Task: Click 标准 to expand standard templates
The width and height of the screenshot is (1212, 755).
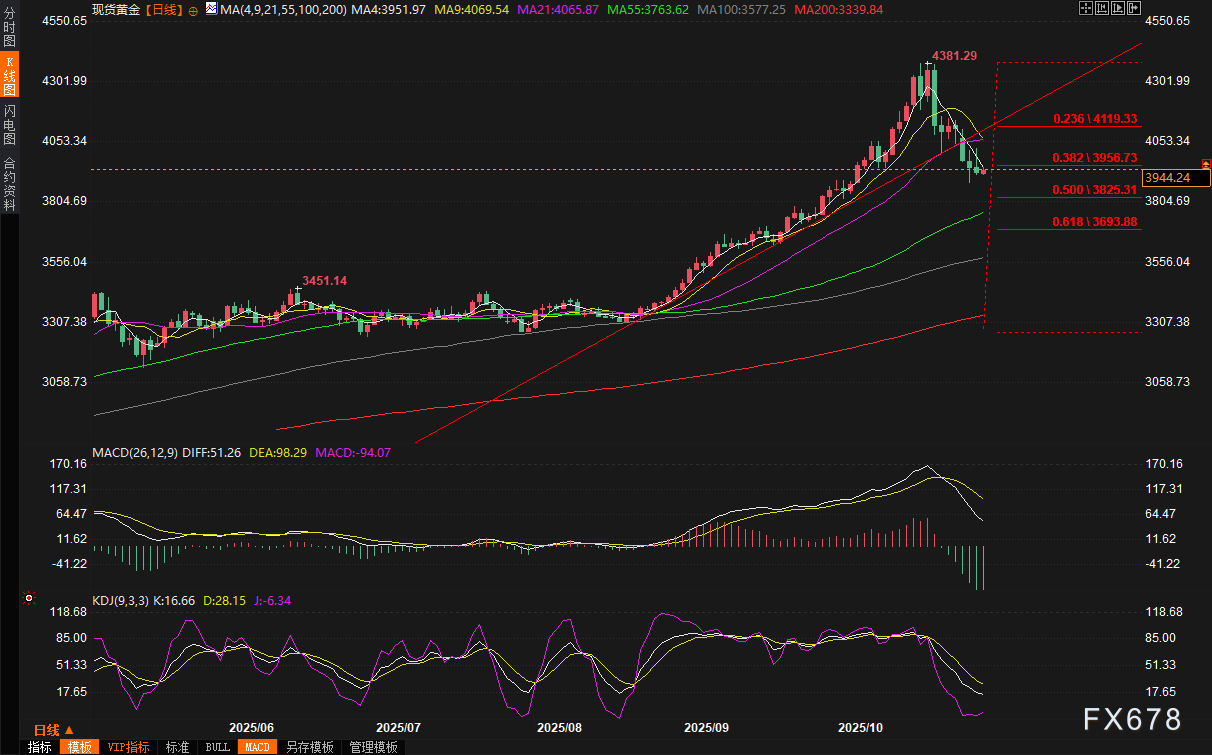Action: click(x=178, y=747)
